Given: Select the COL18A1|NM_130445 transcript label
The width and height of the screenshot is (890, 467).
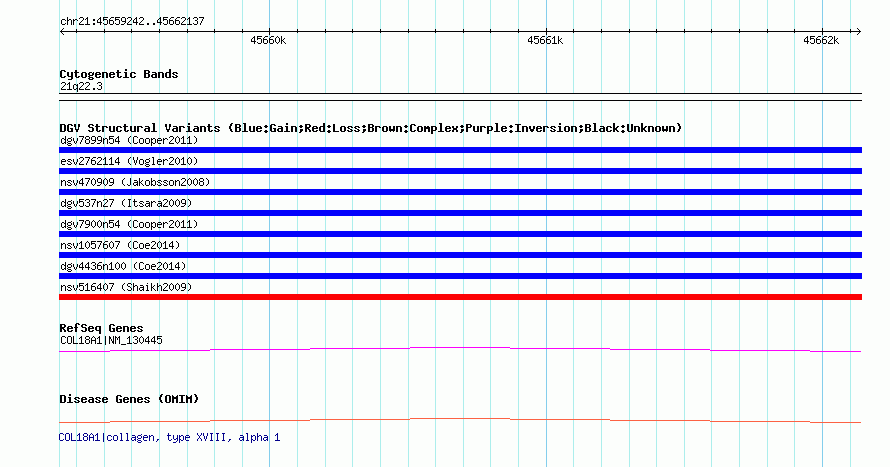Looking at the screenshot, I should coord(111,340).
